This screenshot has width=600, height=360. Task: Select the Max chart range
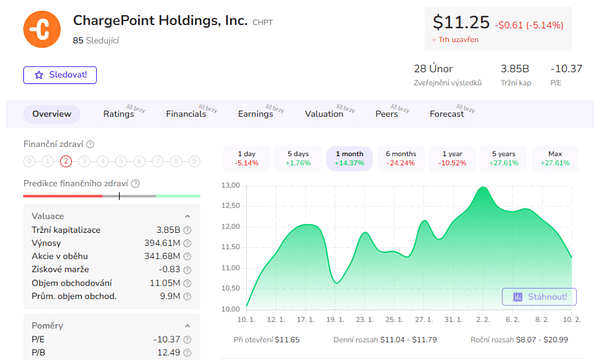point(555,158)
